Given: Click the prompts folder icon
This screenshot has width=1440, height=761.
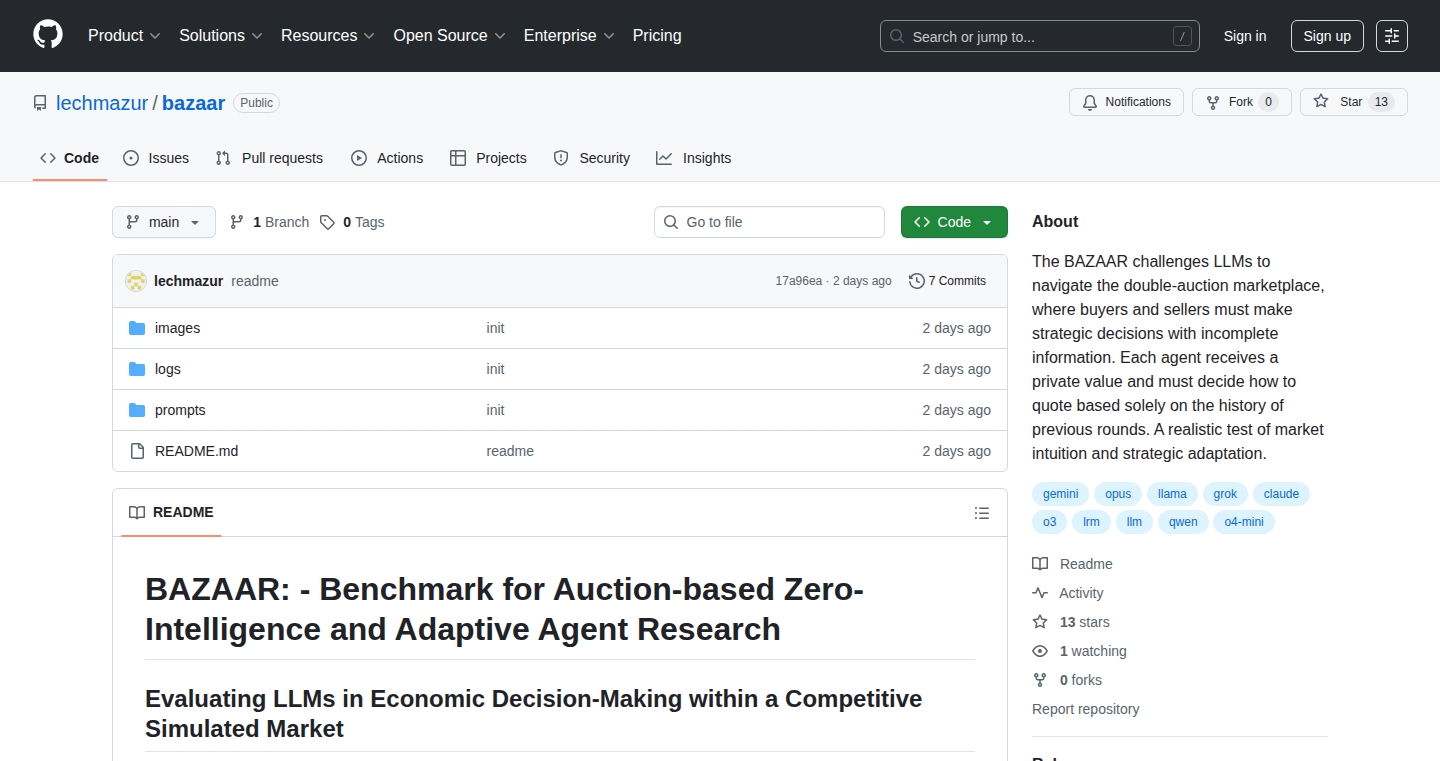Looking at the screenshot, I should [137, 410].
